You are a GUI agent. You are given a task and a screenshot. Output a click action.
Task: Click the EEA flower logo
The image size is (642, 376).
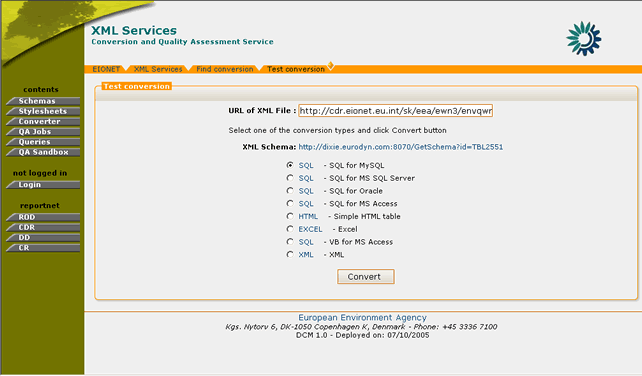(583, 39)
